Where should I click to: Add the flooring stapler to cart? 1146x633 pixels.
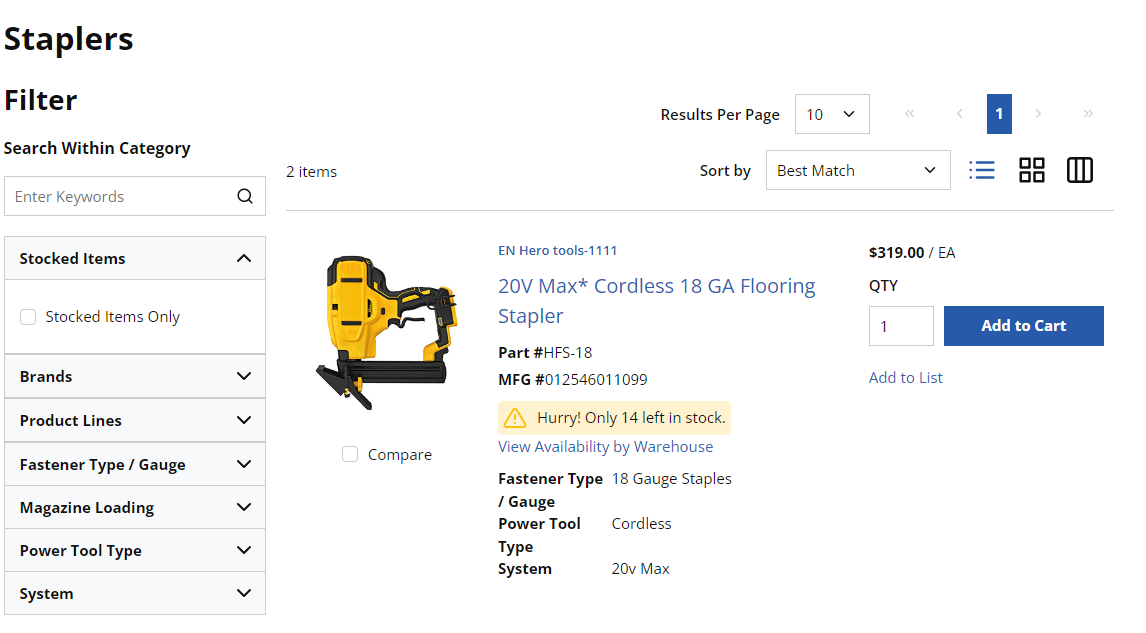point(1023,326)
